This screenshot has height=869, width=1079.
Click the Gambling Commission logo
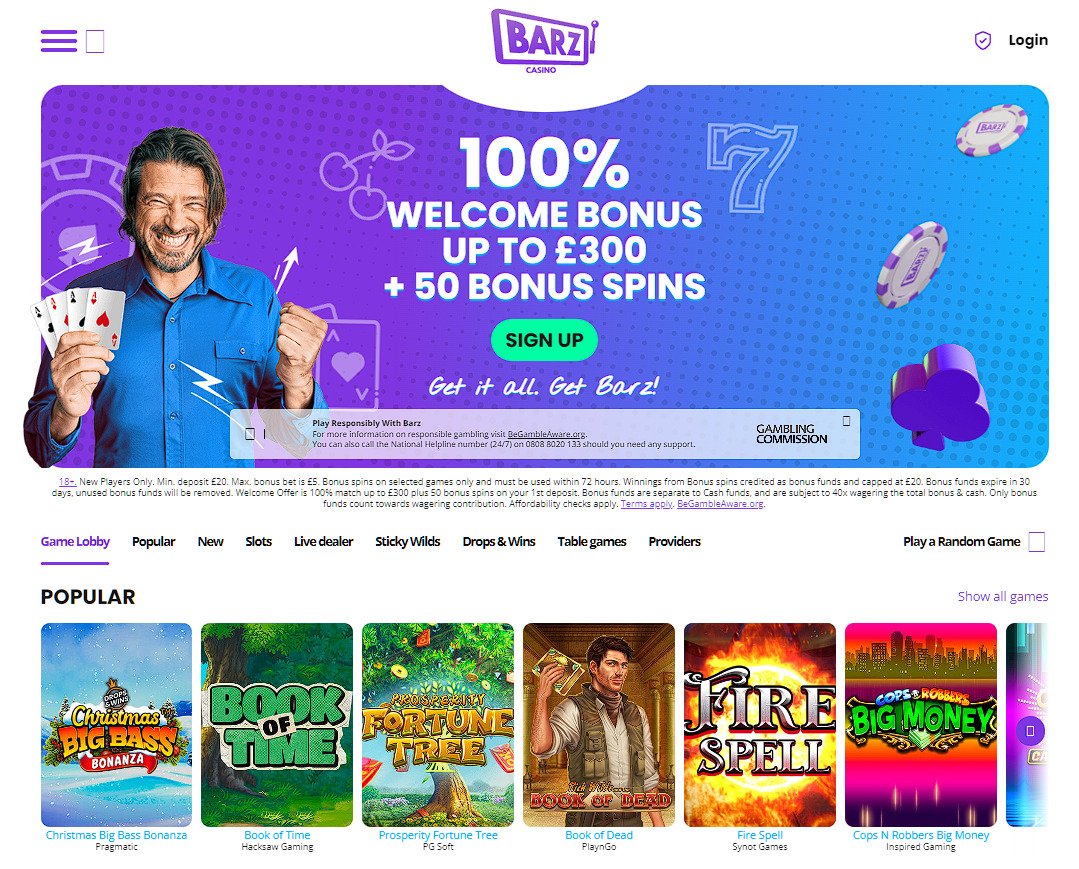[x=791, y=433]
